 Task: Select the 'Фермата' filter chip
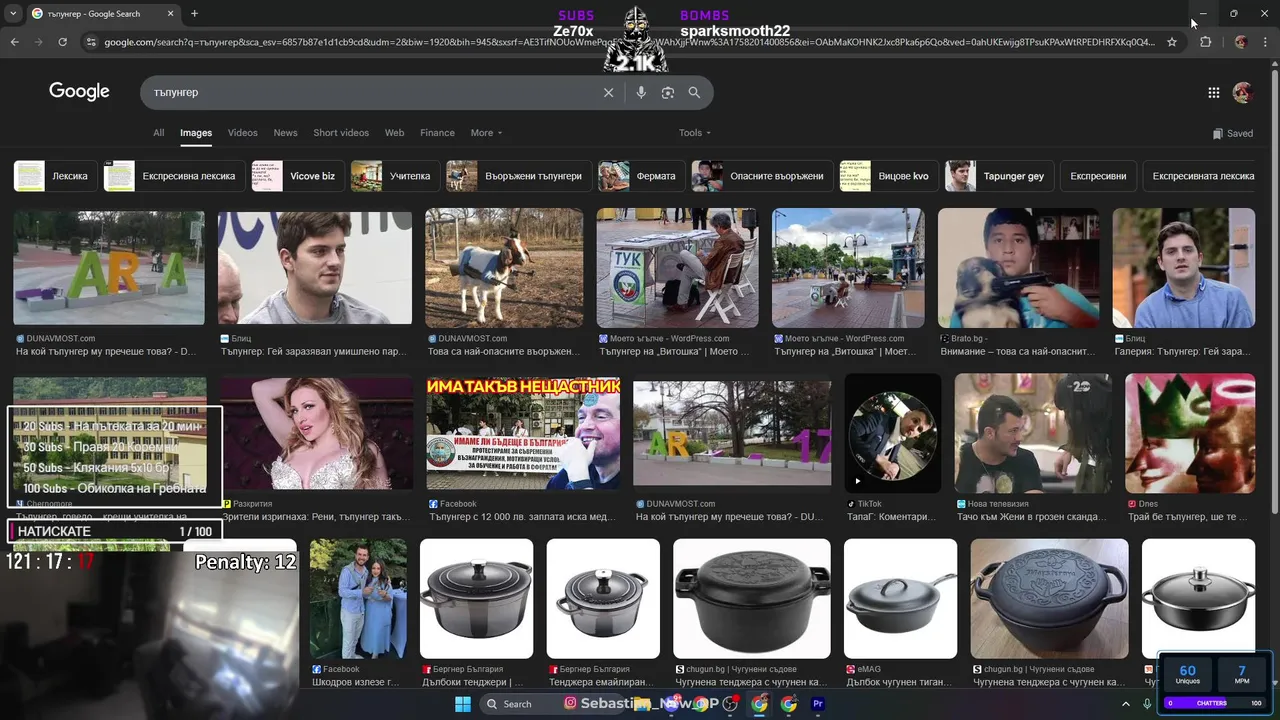pyautogui.click(x=642, y=176)
